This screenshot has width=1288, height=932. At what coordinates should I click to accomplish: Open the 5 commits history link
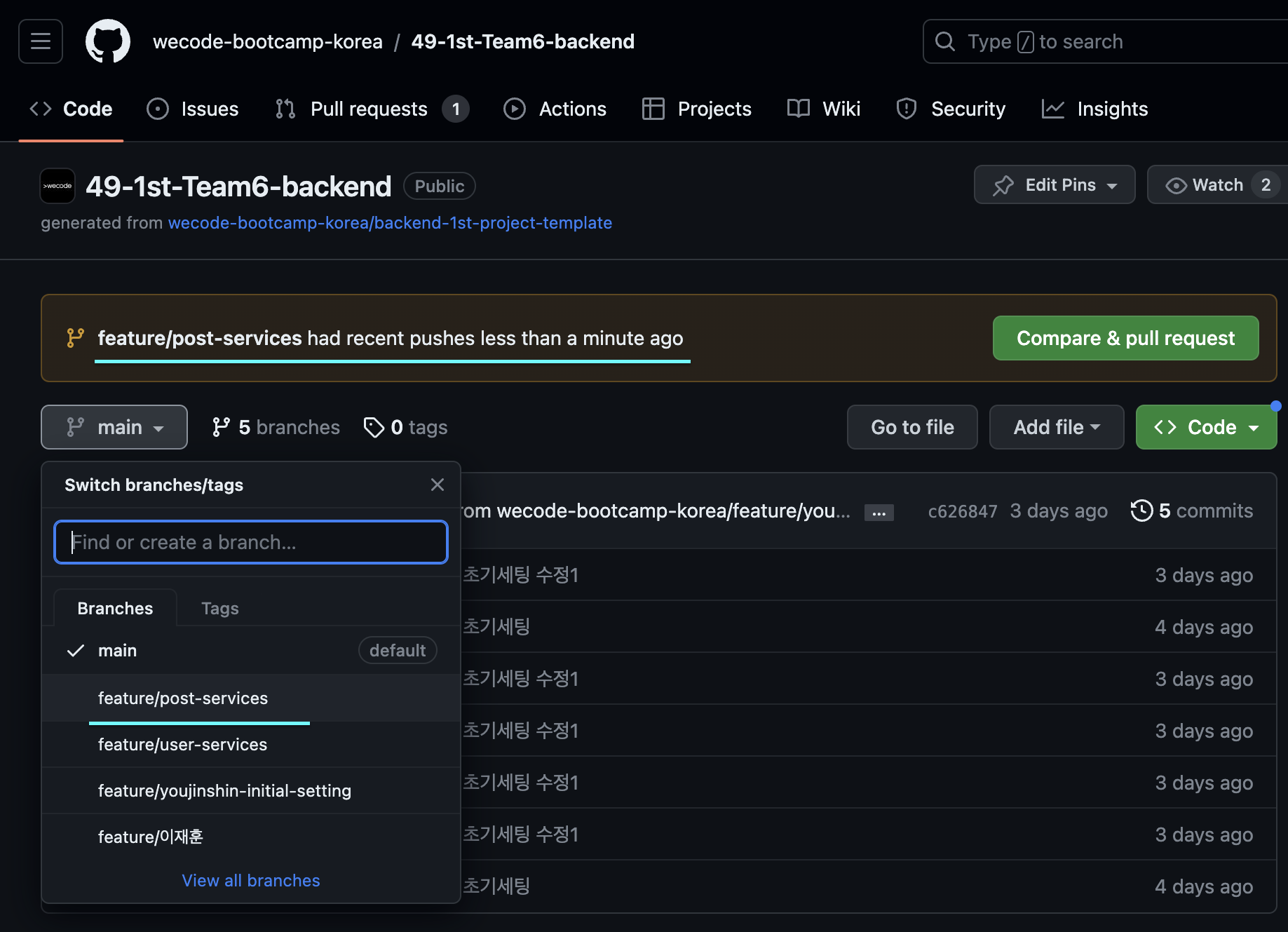click(x=1192, y=511)
